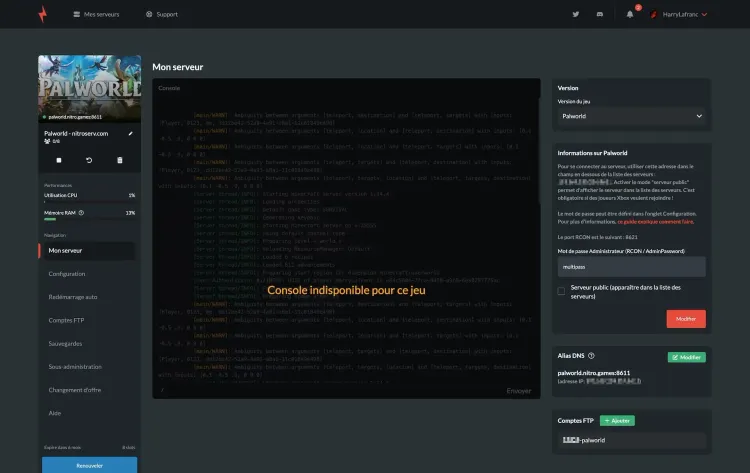Click the red Modifier button
750x473 pixels.
point(686,319)
